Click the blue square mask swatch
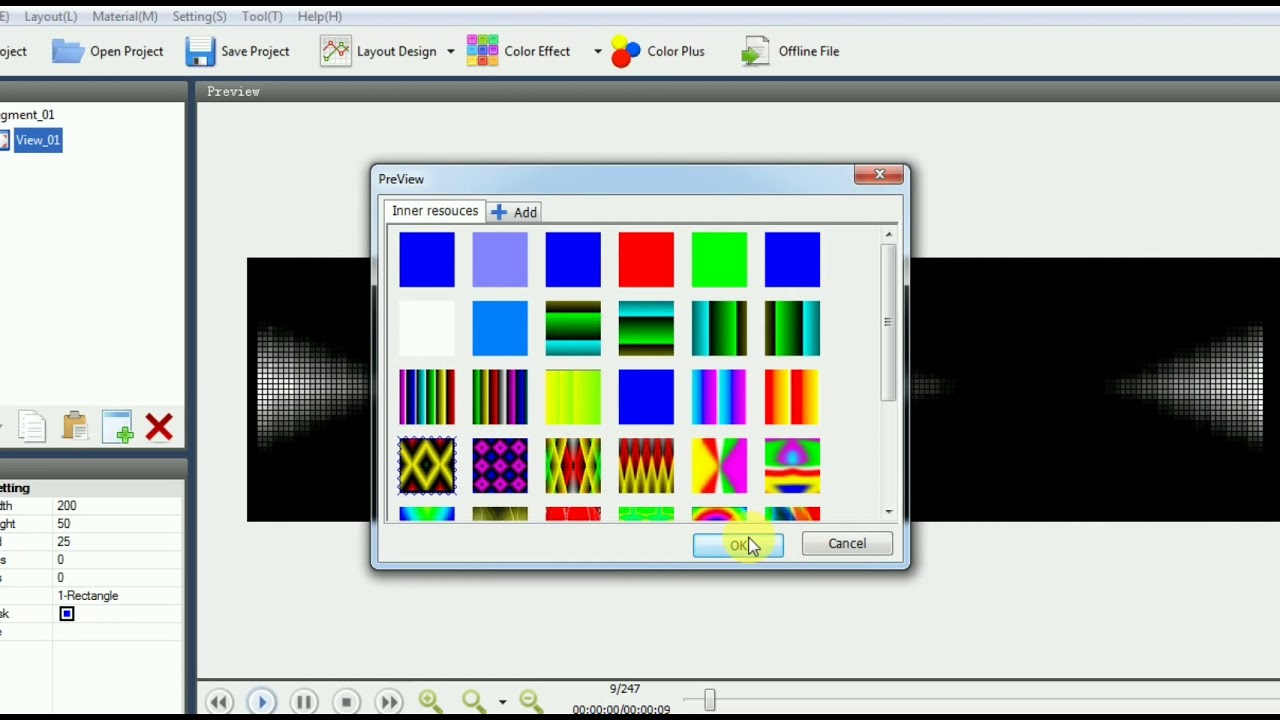1280x720 pixels. tap(67, 614)
